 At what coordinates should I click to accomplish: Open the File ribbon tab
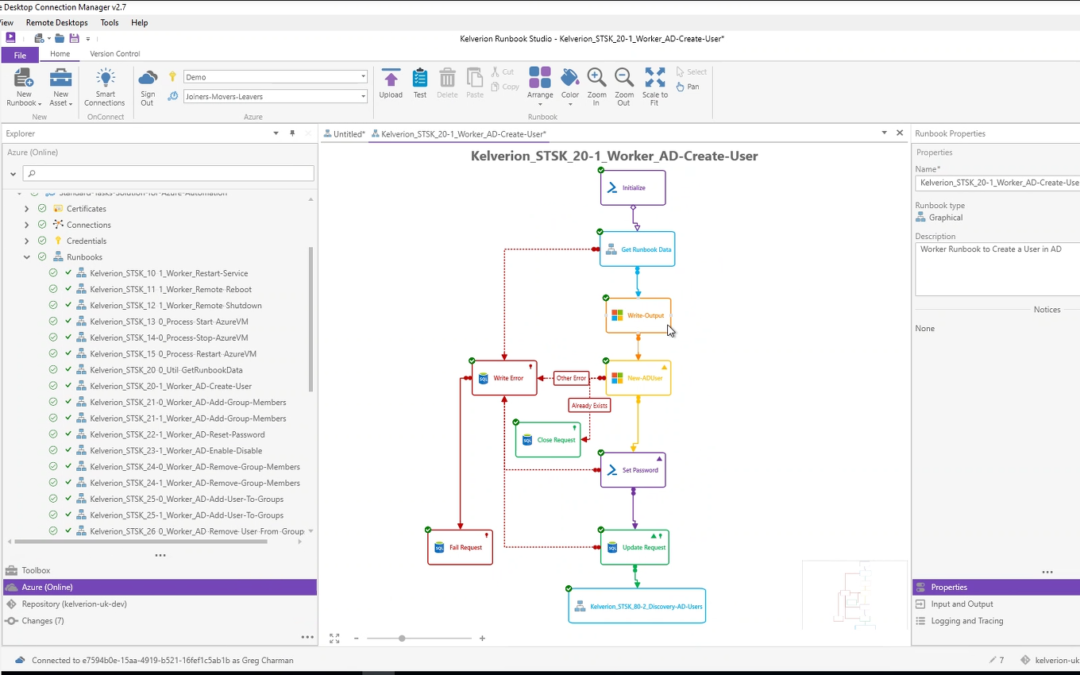pos(20,55)
